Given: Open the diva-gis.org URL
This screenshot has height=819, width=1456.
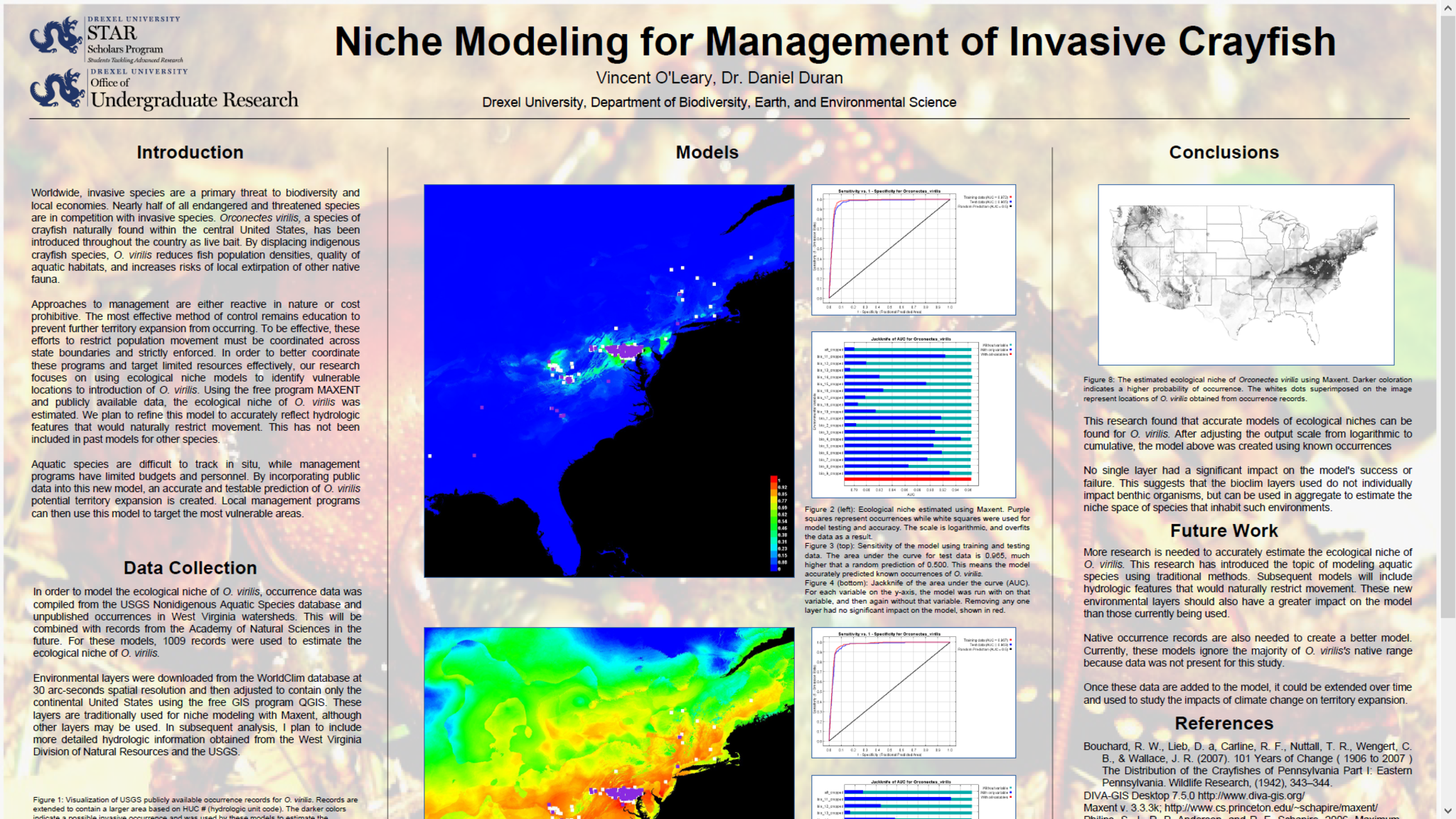Looking at the screenshot, I should point(1251,796).
